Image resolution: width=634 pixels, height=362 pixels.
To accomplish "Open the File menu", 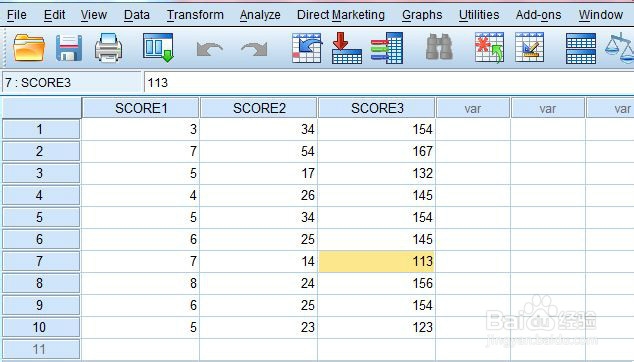I will [17, 15].
